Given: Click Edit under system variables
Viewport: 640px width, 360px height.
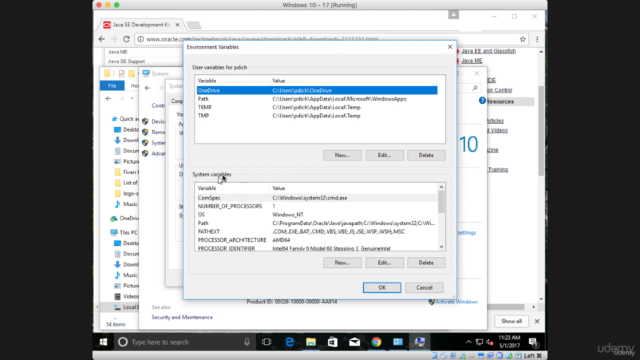Looking at the screenshot, I should (384, 262).
